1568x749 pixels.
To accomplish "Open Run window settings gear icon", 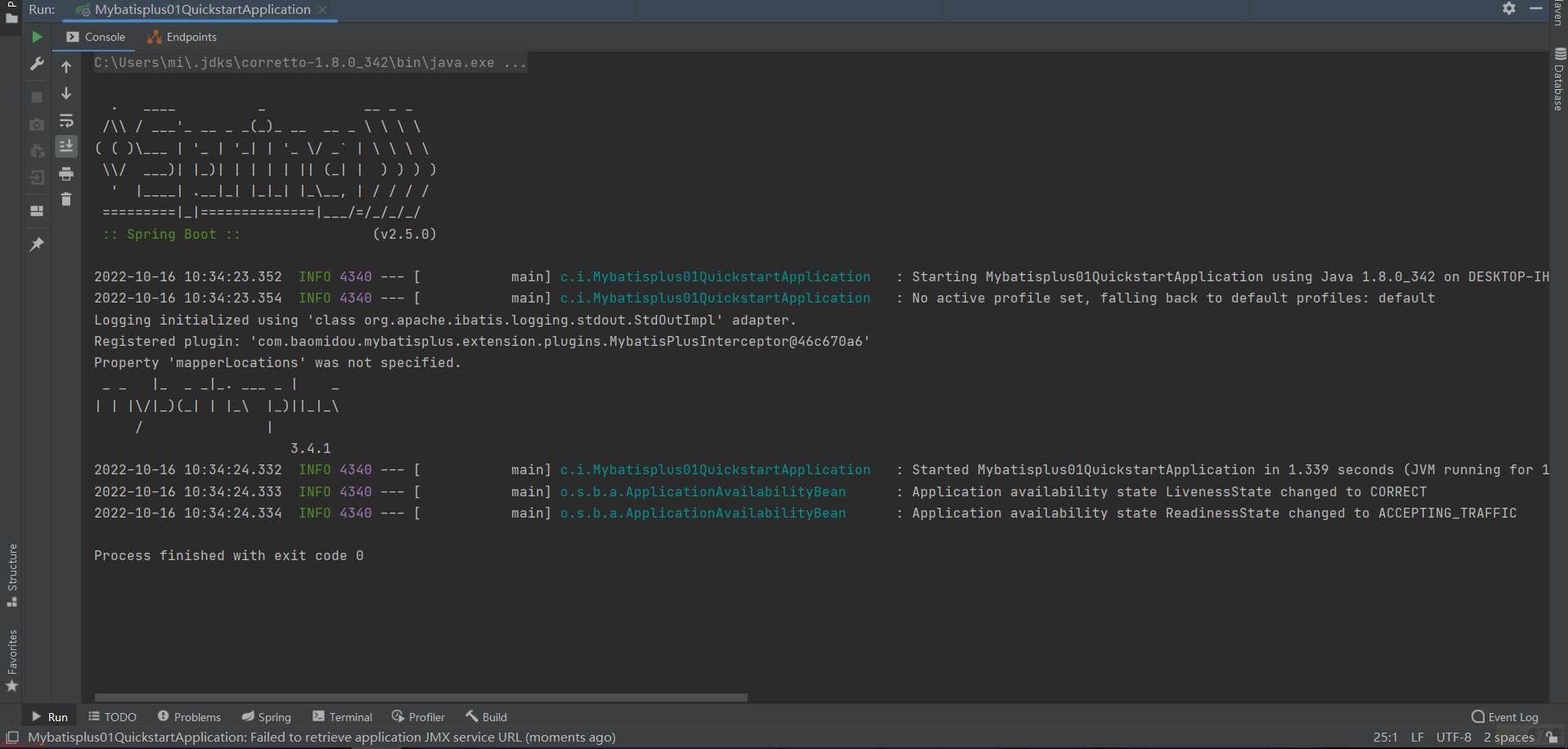I will [1509, 8].
